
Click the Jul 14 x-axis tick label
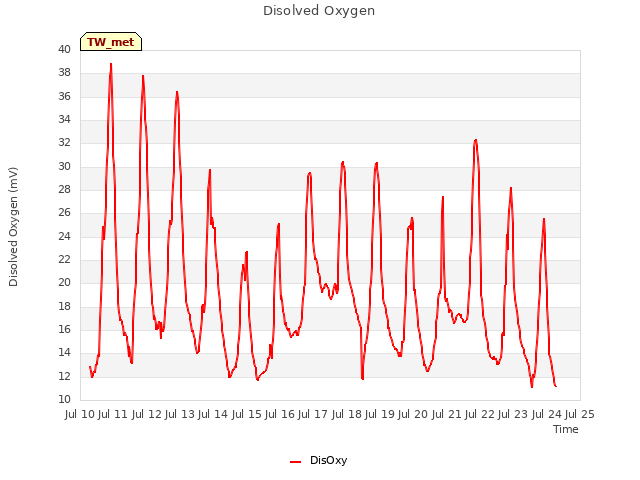[213, 414]
